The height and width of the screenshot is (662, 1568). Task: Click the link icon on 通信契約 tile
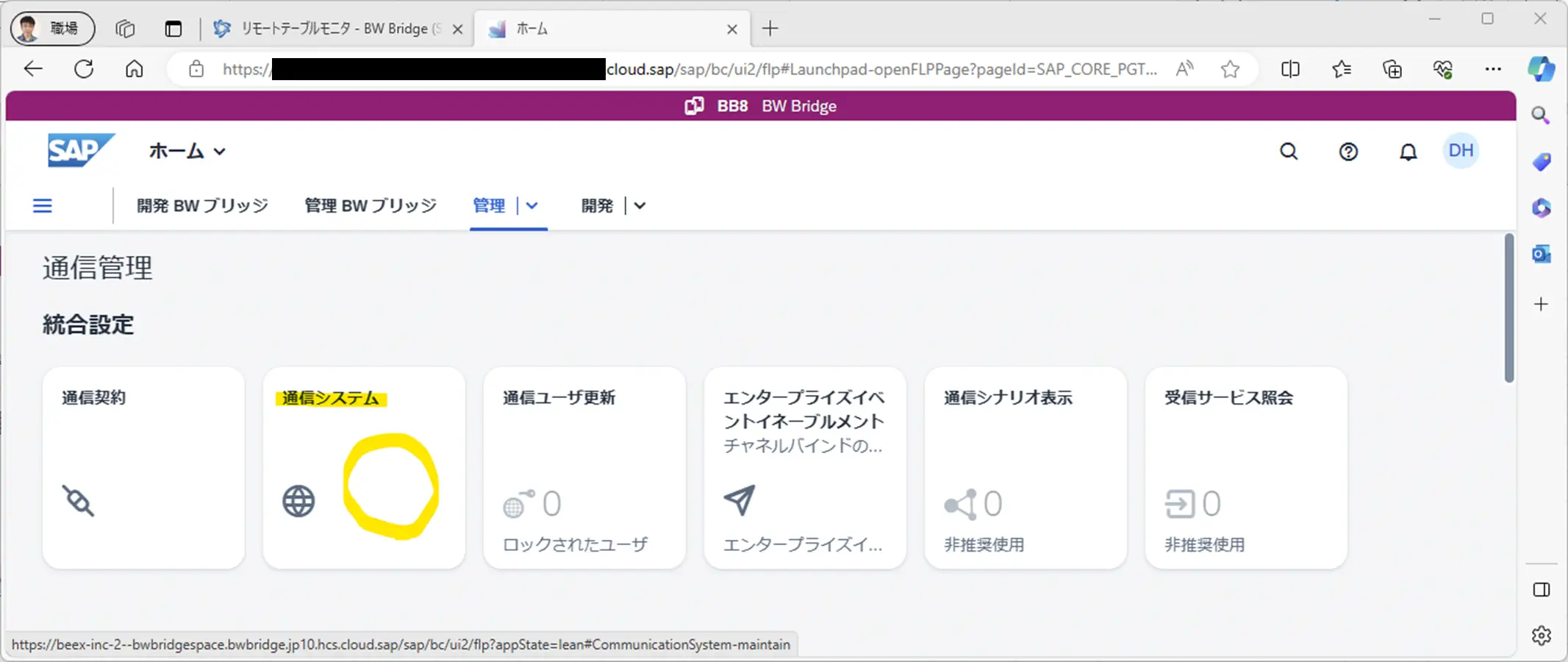[78, 502]
